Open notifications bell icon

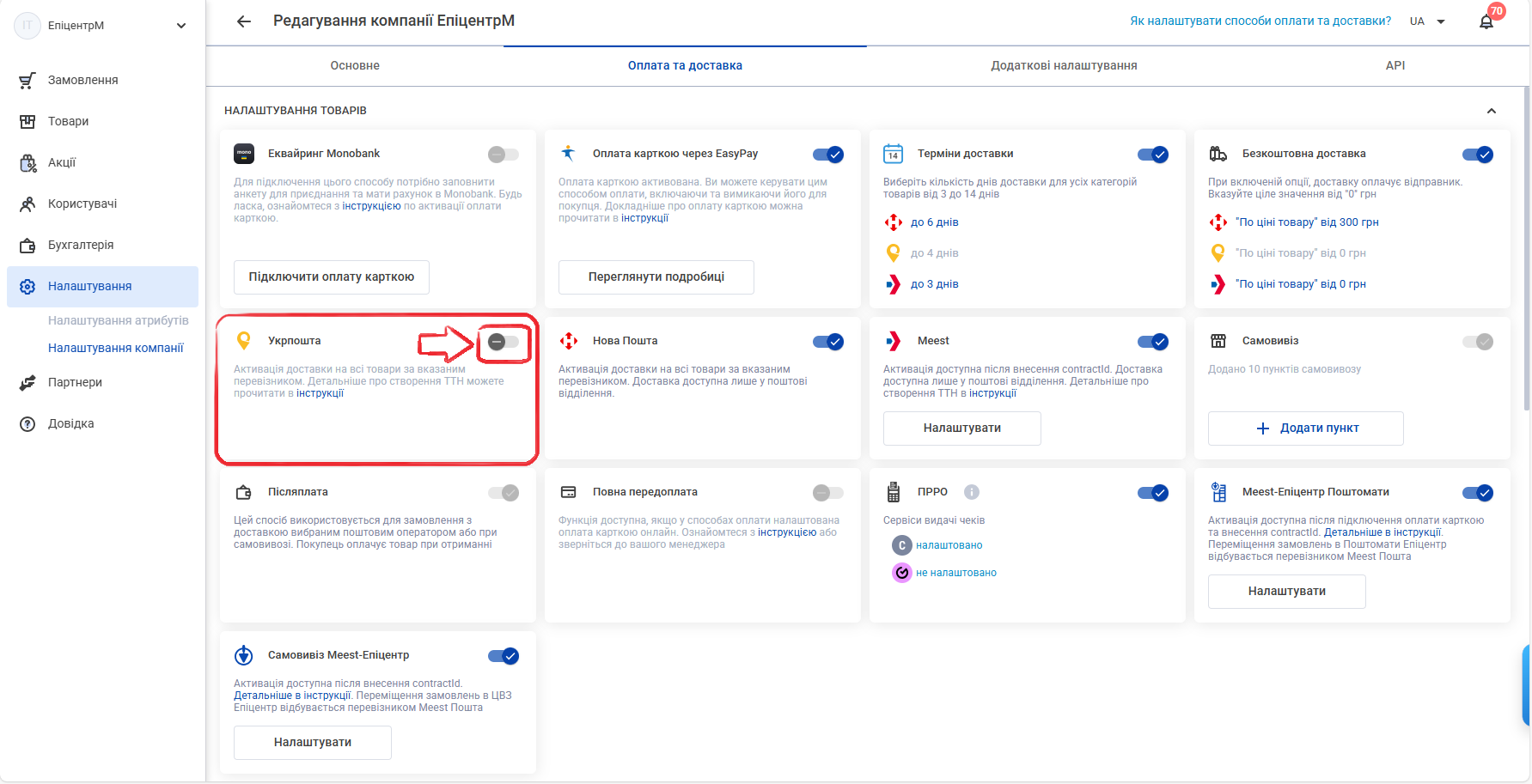(x=1486, y=21)
